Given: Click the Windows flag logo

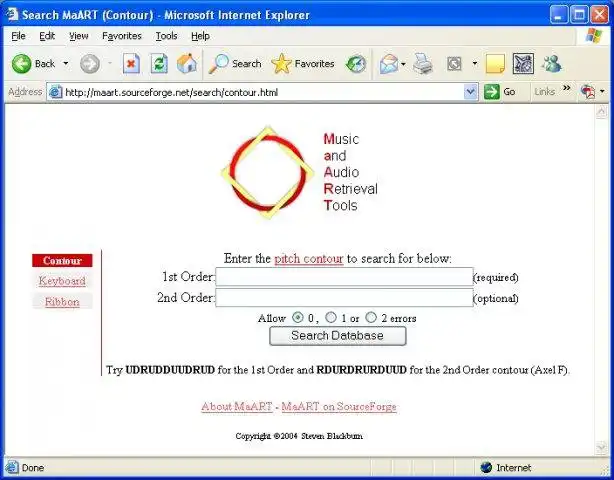Looking at the screenshot, I should [594, 36].
